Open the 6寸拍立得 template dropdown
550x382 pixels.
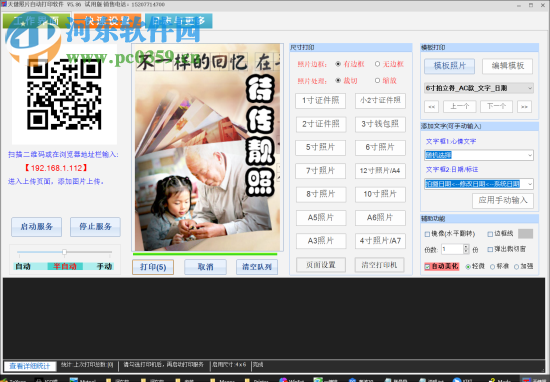(479, 88)
